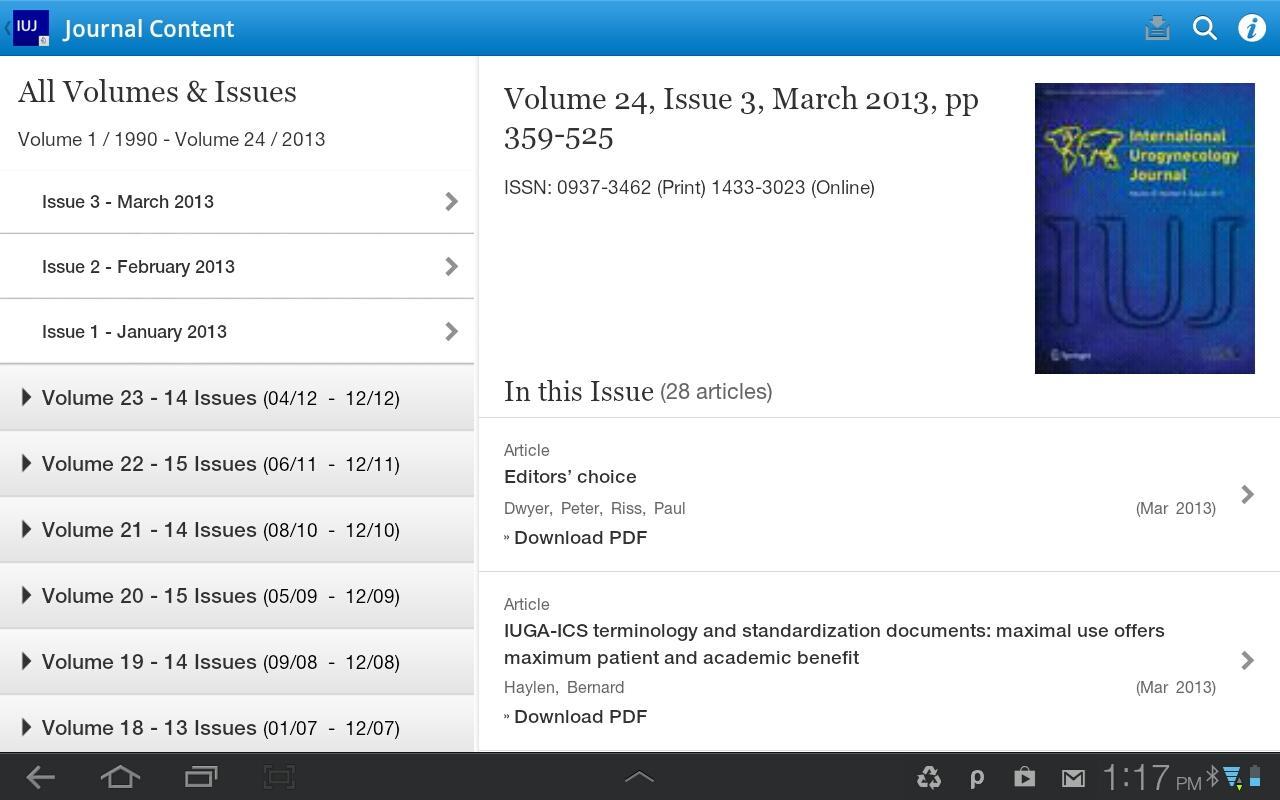Tap the International Urogynecology Journal cover thumbnail
This screenshot has width=1280, height=800.
click(x=1145, y=228)
